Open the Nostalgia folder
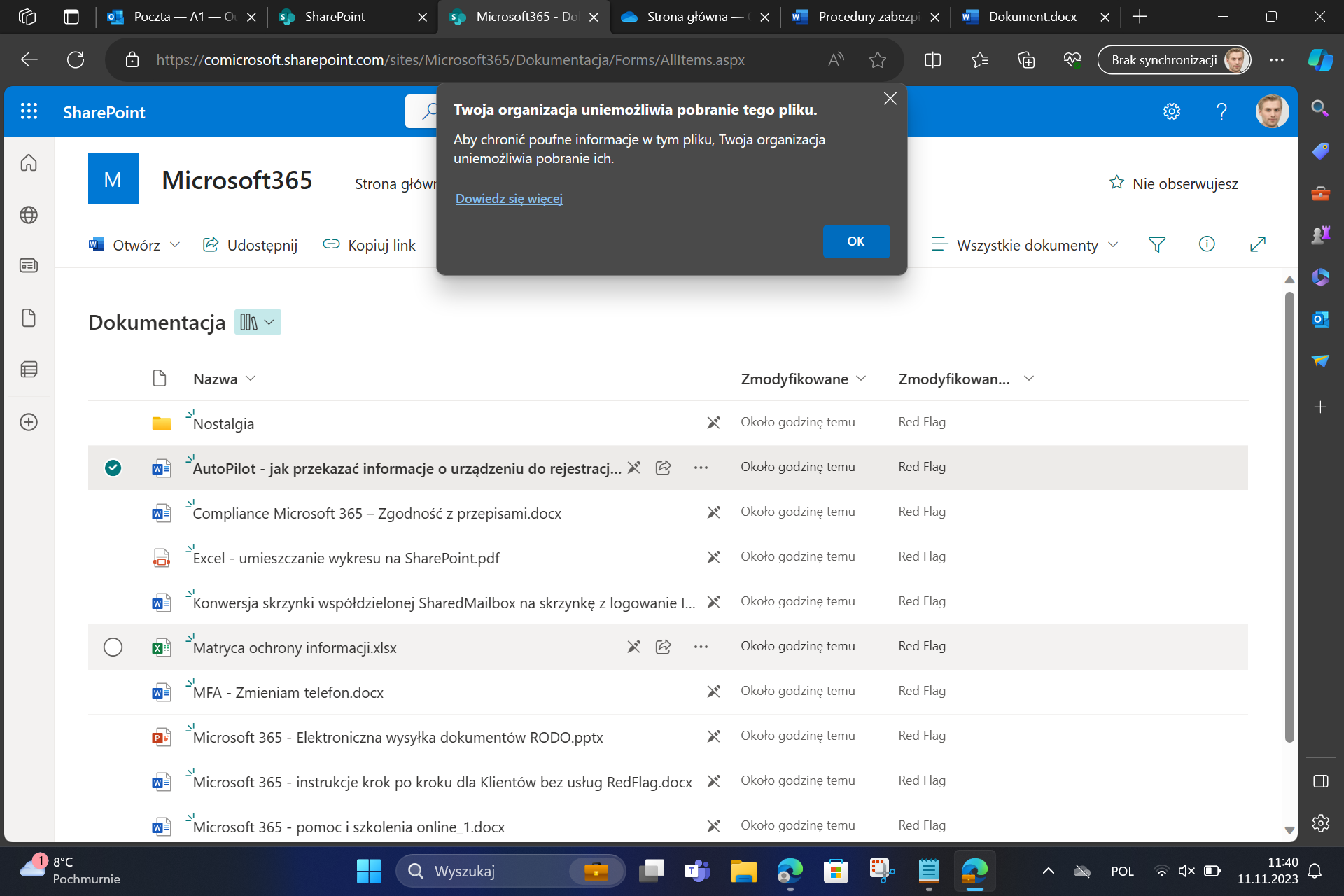 (223, 423)
